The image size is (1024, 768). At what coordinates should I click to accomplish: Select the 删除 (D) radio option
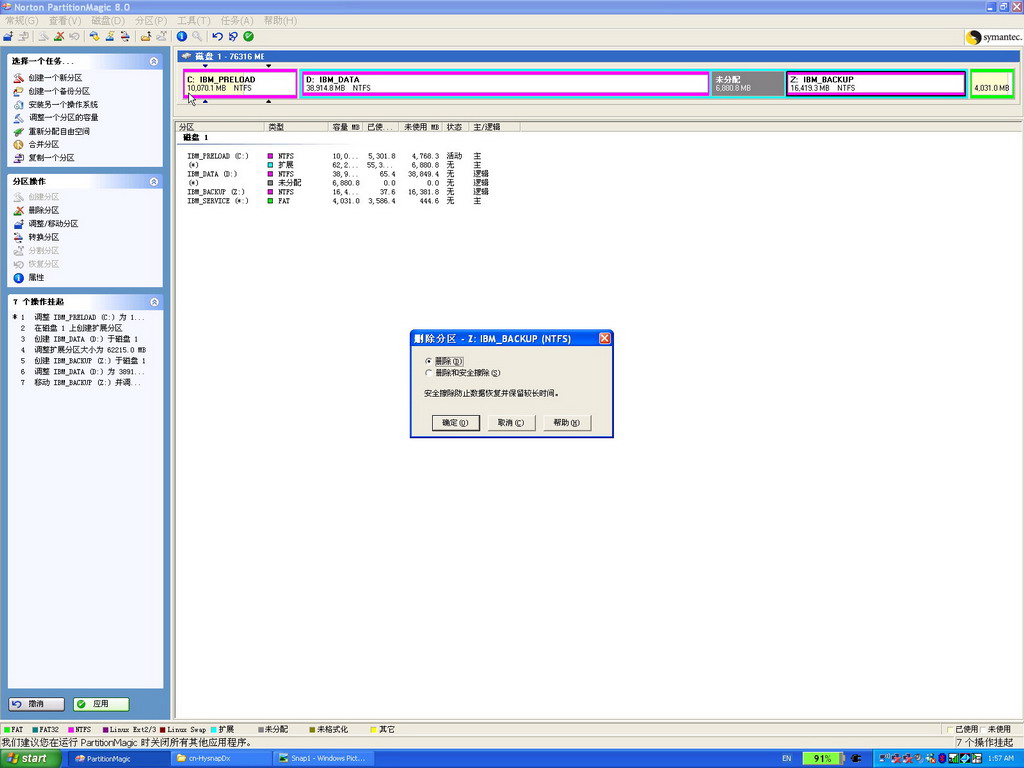click(429, 361)
